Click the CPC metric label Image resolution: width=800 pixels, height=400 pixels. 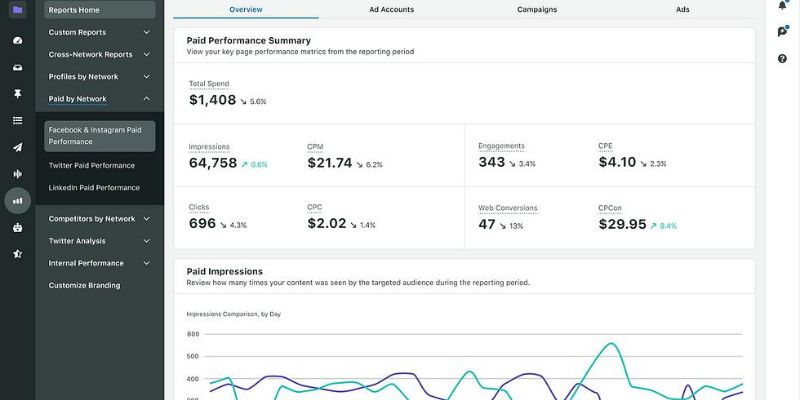click(x=315, y=207)
